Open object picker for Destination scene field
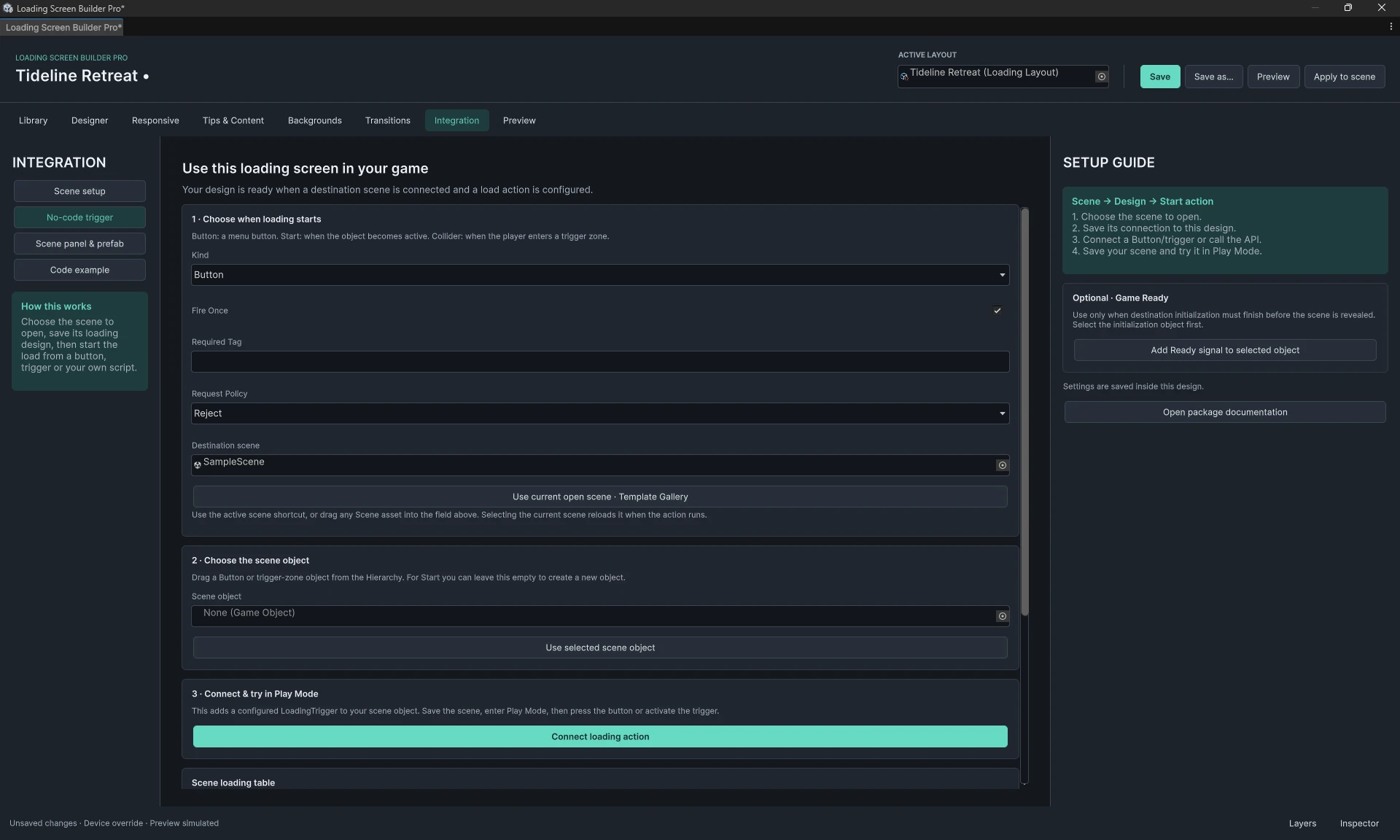Screen dimensions: 1400x840 [1002, 465]
